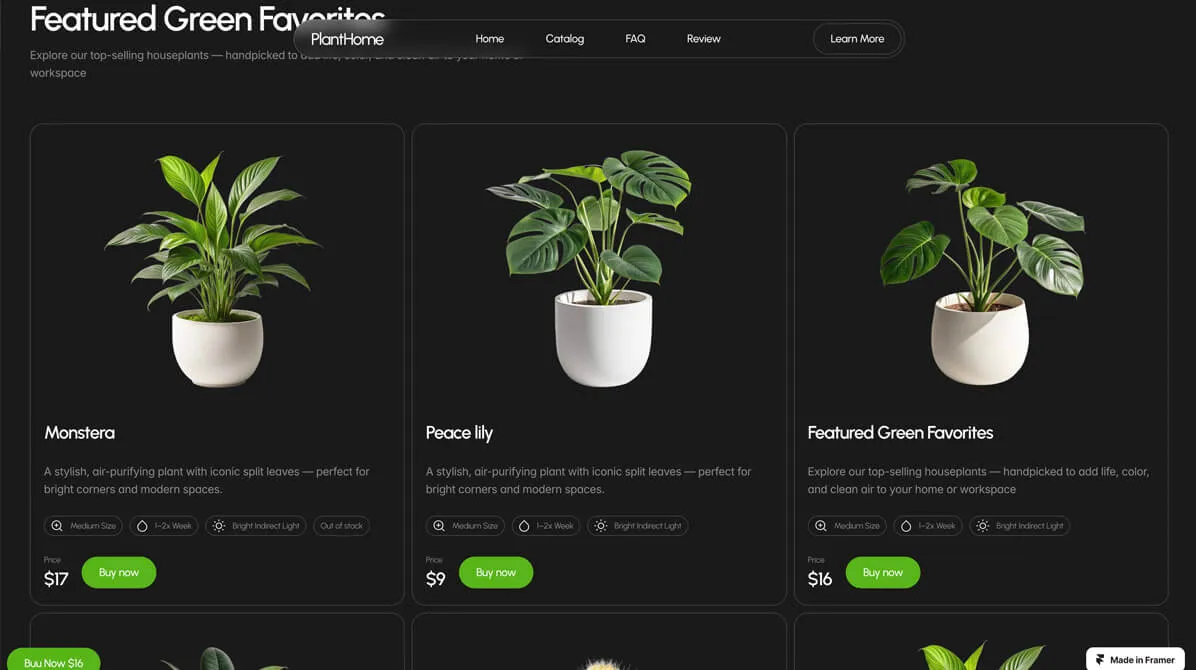Viewport: 1196px width, 670px height.
Task: Select Review in the navigation bar
Action: pyautogui.click(x=703, y=39)
